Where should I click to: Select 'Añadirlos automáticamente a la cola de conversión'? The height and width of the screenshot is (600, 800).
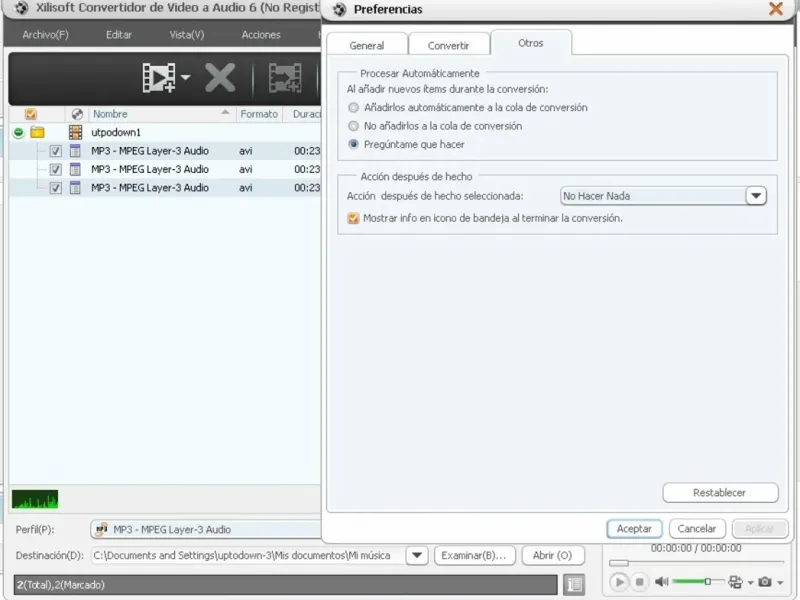point(353,108)
